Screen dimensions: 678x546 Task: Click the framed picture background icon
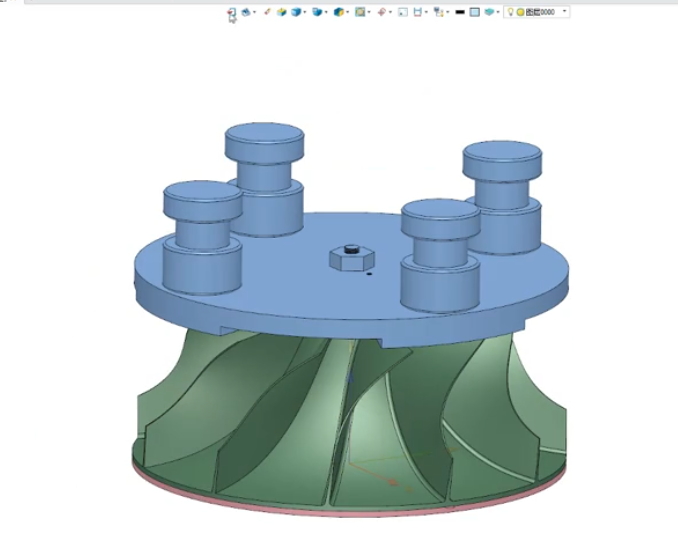pos(360,12)
